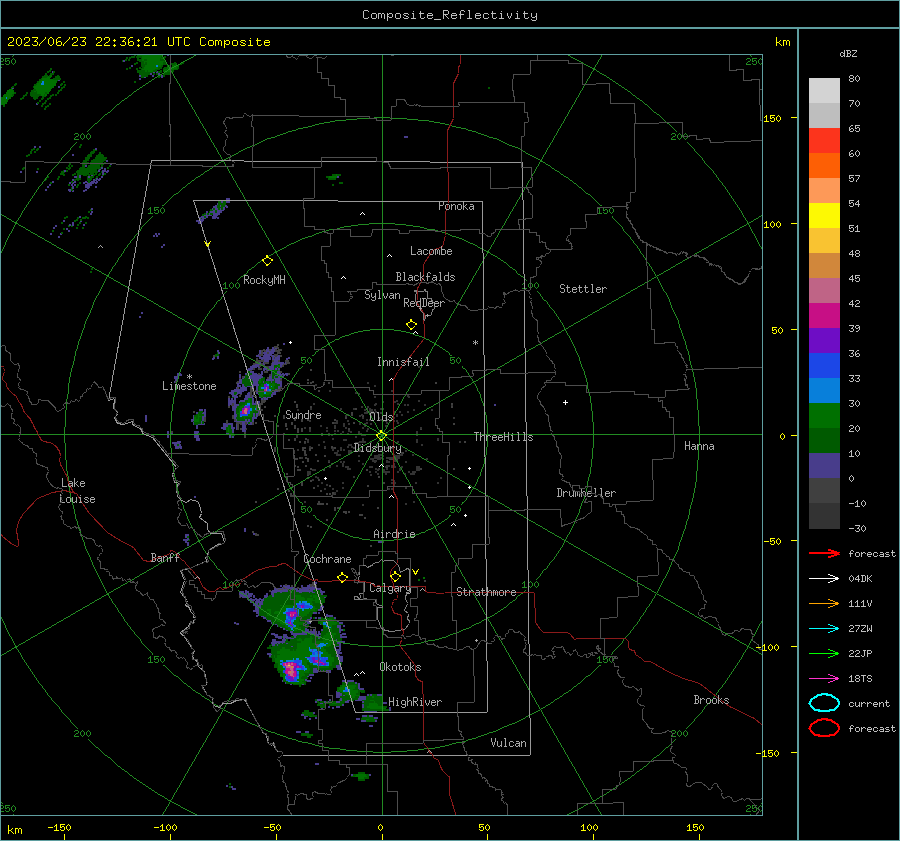Screen dimensions: 900x841
Task: Select the light gray 80-70 dBZ swatch
Action: (824, 91)
